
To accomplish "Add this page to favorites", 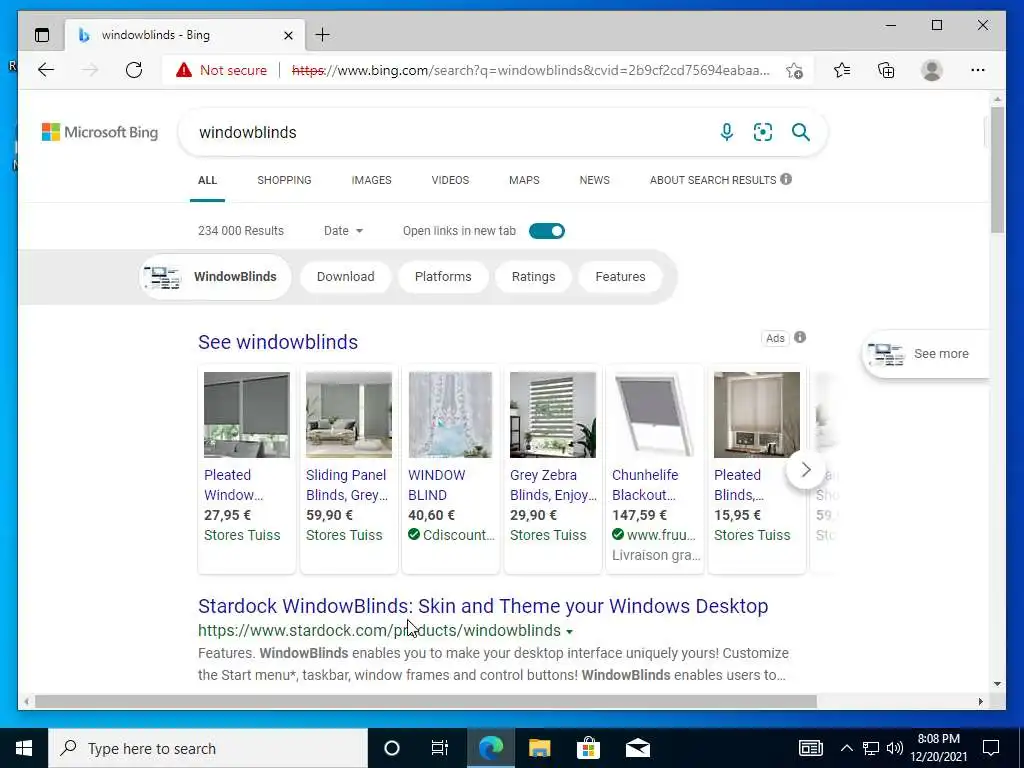I will click(x=794, y=71).
